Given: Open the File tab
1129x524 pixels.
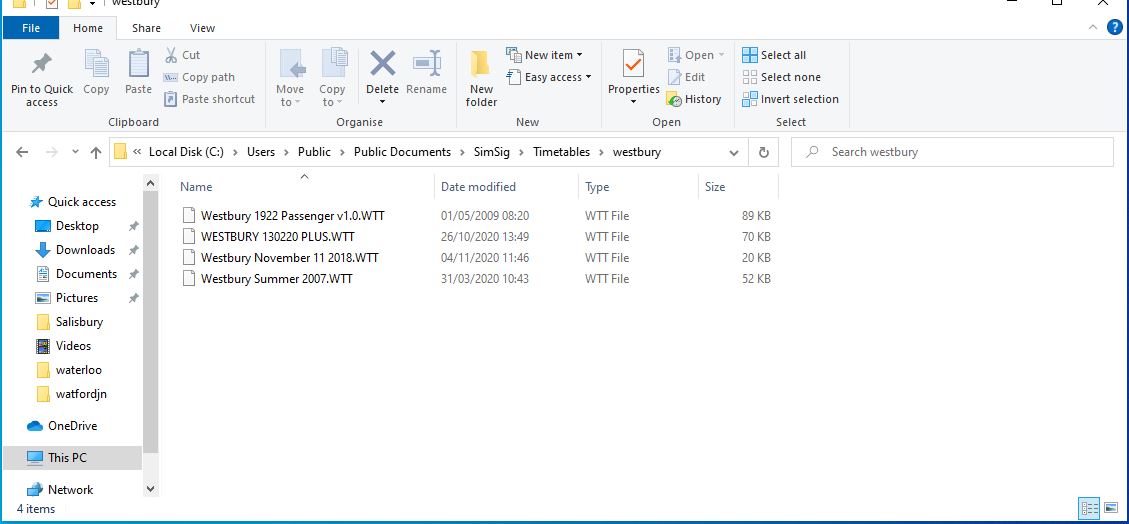Looking at the screenshot, I should tap(31, 28).
